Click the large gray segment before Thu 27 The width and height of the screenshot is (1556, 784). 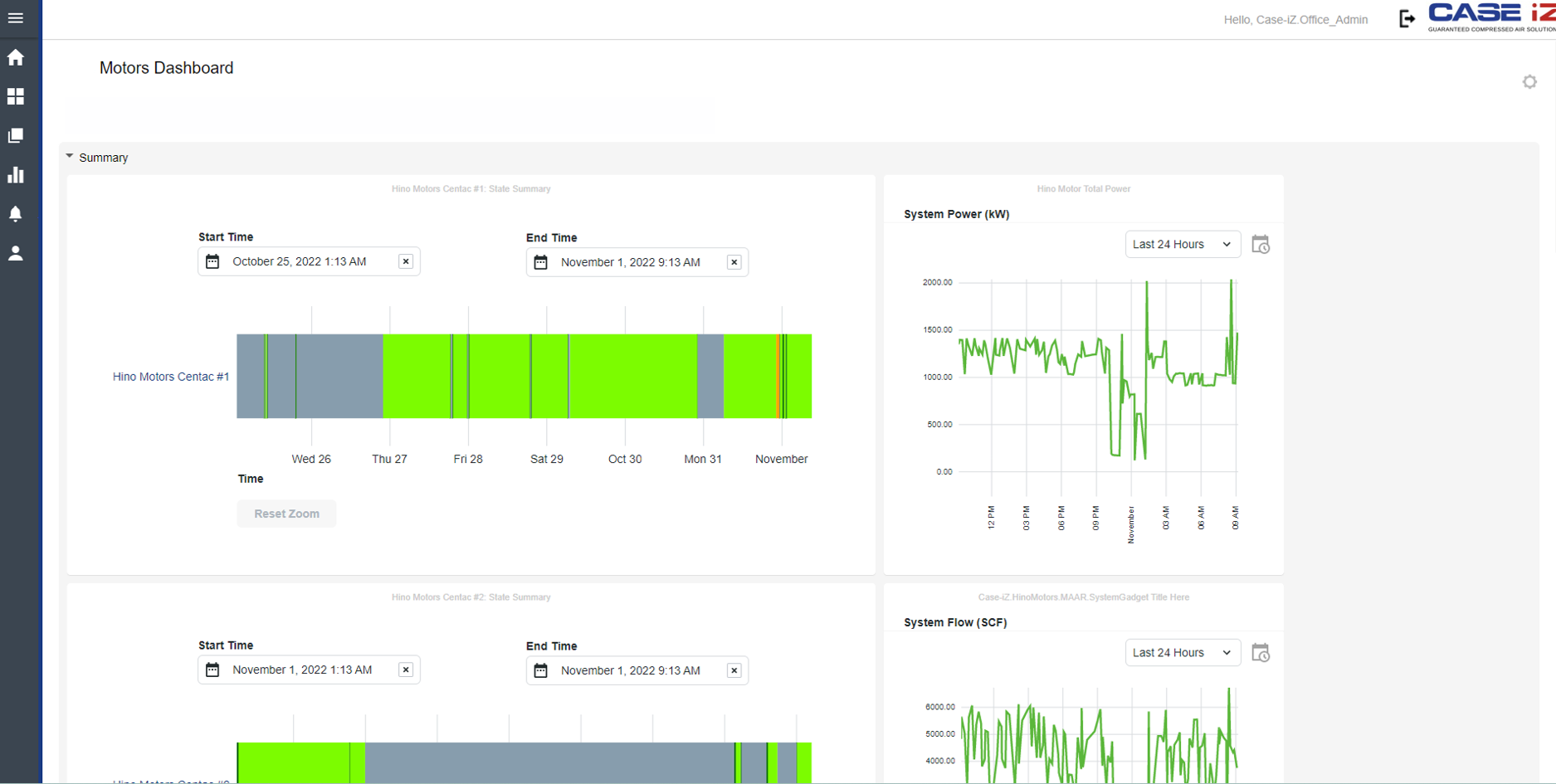pyautogui.click(x=339, y=376)
